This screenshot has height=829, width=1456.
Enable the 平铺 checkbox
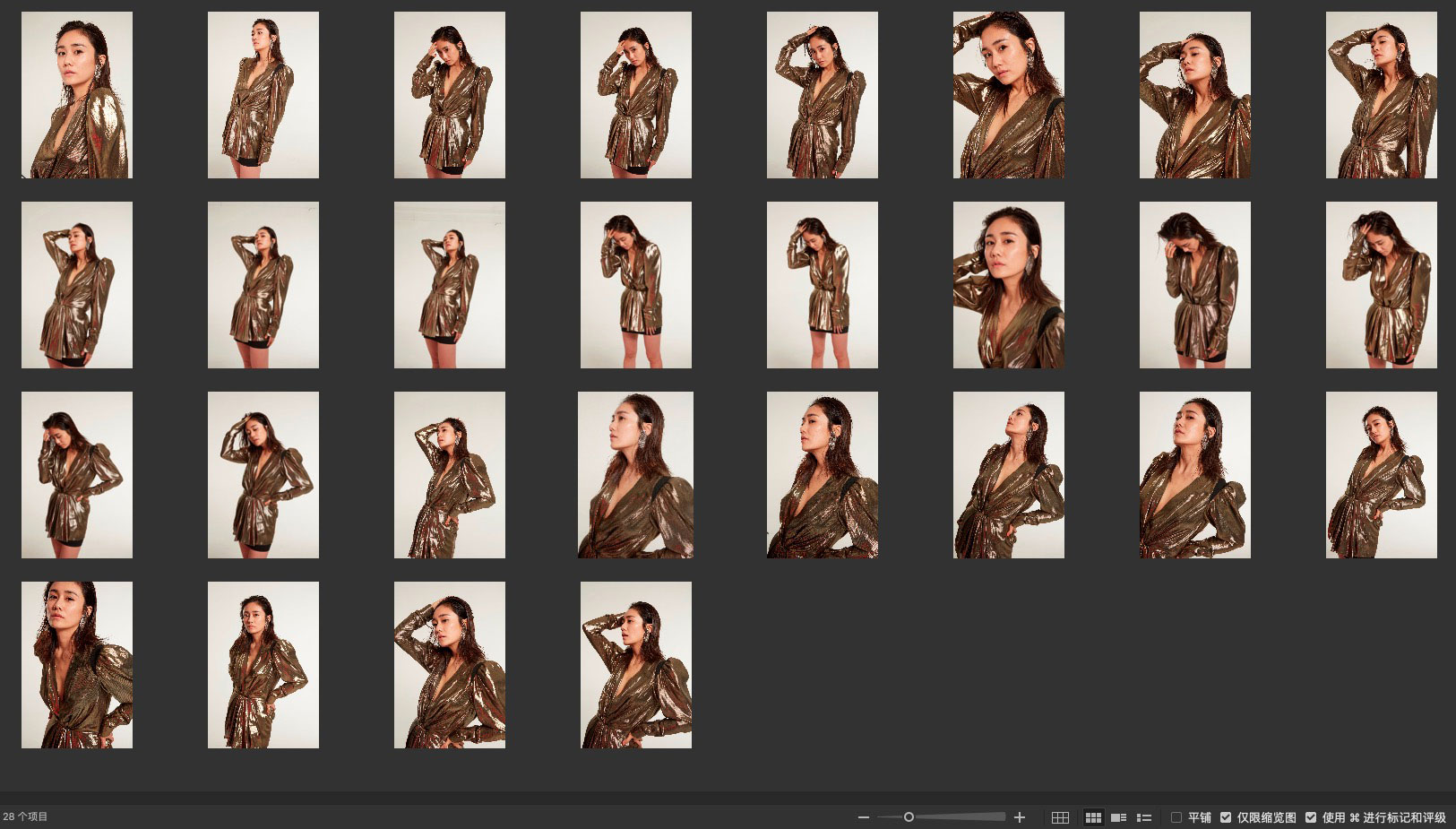click(x=1176, y=817)
